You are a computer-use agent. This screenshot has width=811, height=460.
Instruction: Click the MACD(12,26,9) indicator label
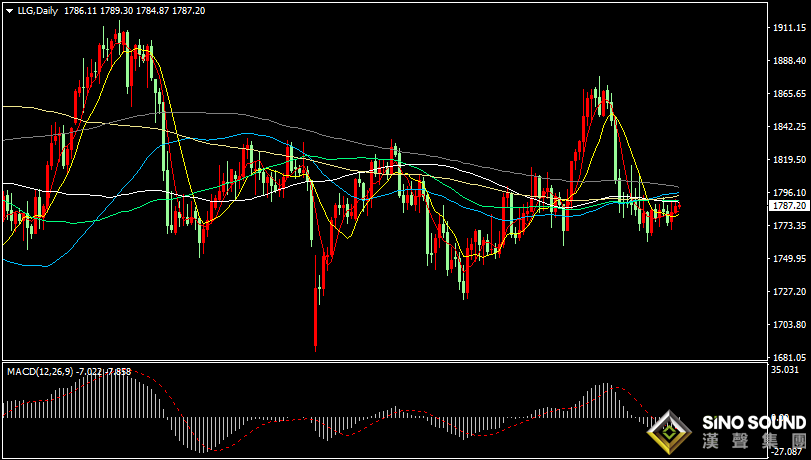(x=39, y=371)
